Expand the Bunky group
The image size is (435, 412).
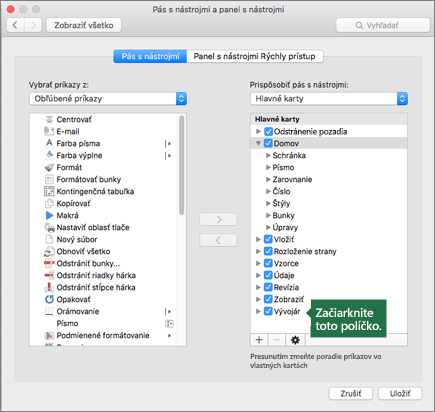click(268, 215)
